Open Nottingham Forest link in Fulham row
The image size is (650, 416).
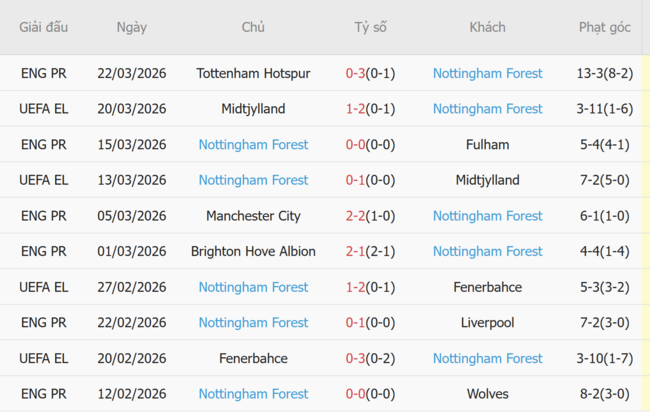tap(253, 145)
